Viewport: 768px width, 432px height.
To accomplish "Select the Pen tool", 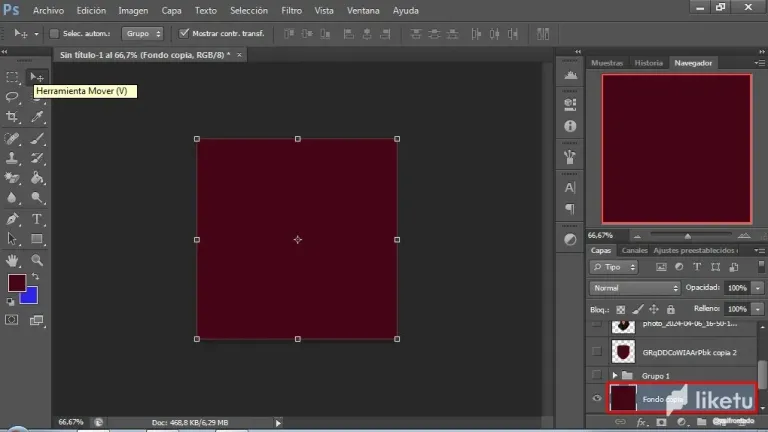I will click(12, 219).
